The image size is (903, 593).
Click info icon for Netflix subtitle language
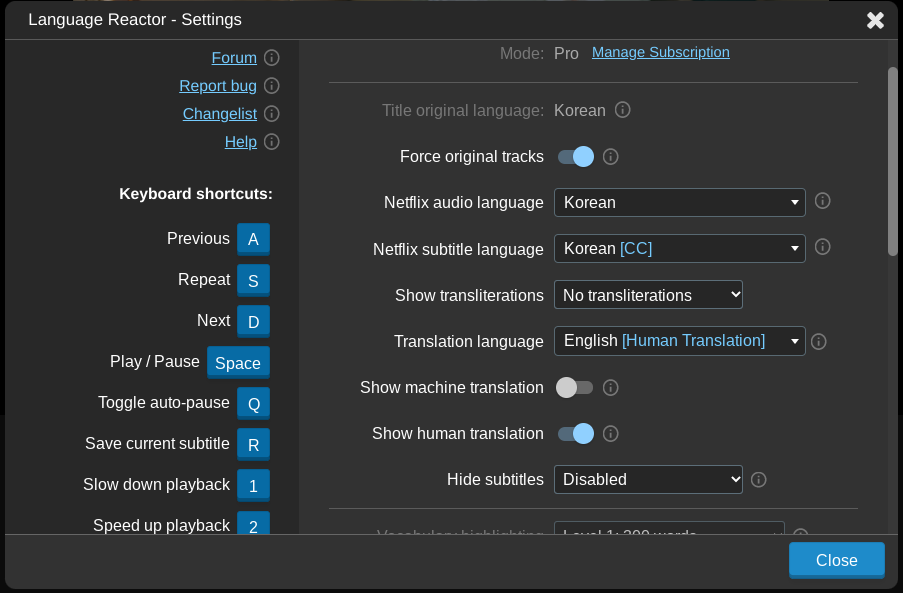tap(822, 247)
